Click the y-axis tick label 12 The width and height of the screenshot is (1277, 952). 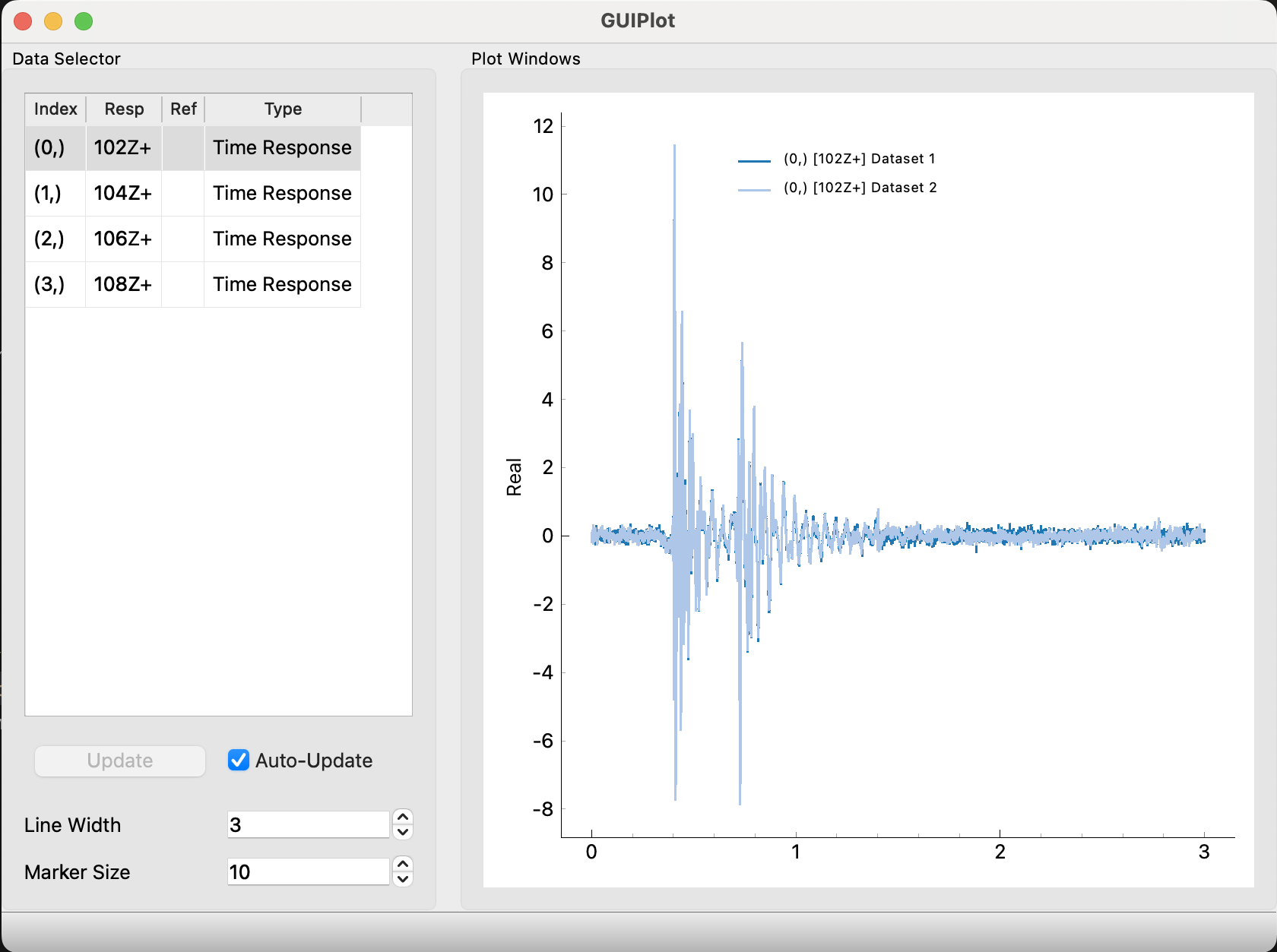coord(543,126)
